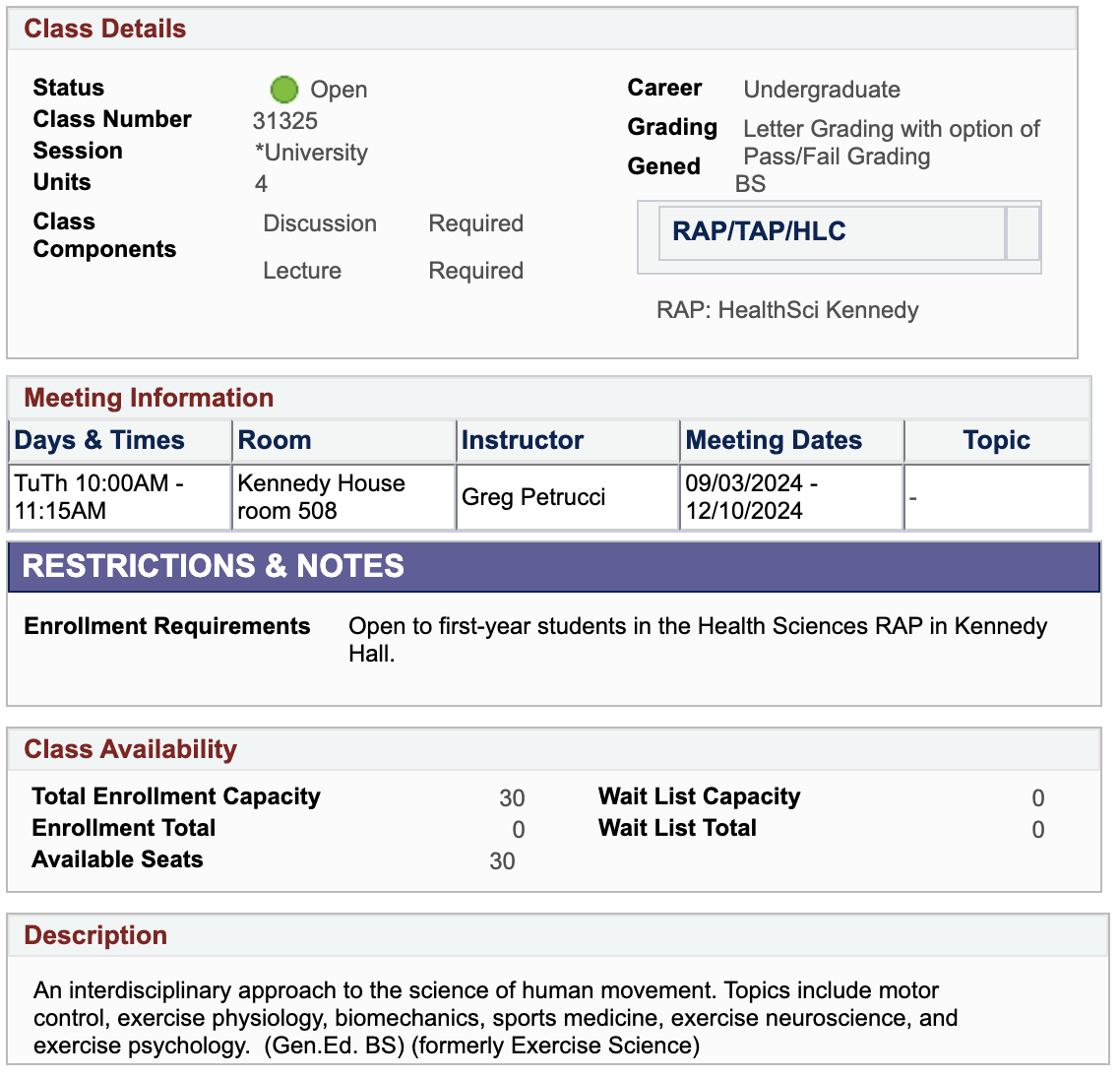Click instructor name Greg Petrucci
Viewport: 1120px width, 1077px height.
(x=533, y=497)
